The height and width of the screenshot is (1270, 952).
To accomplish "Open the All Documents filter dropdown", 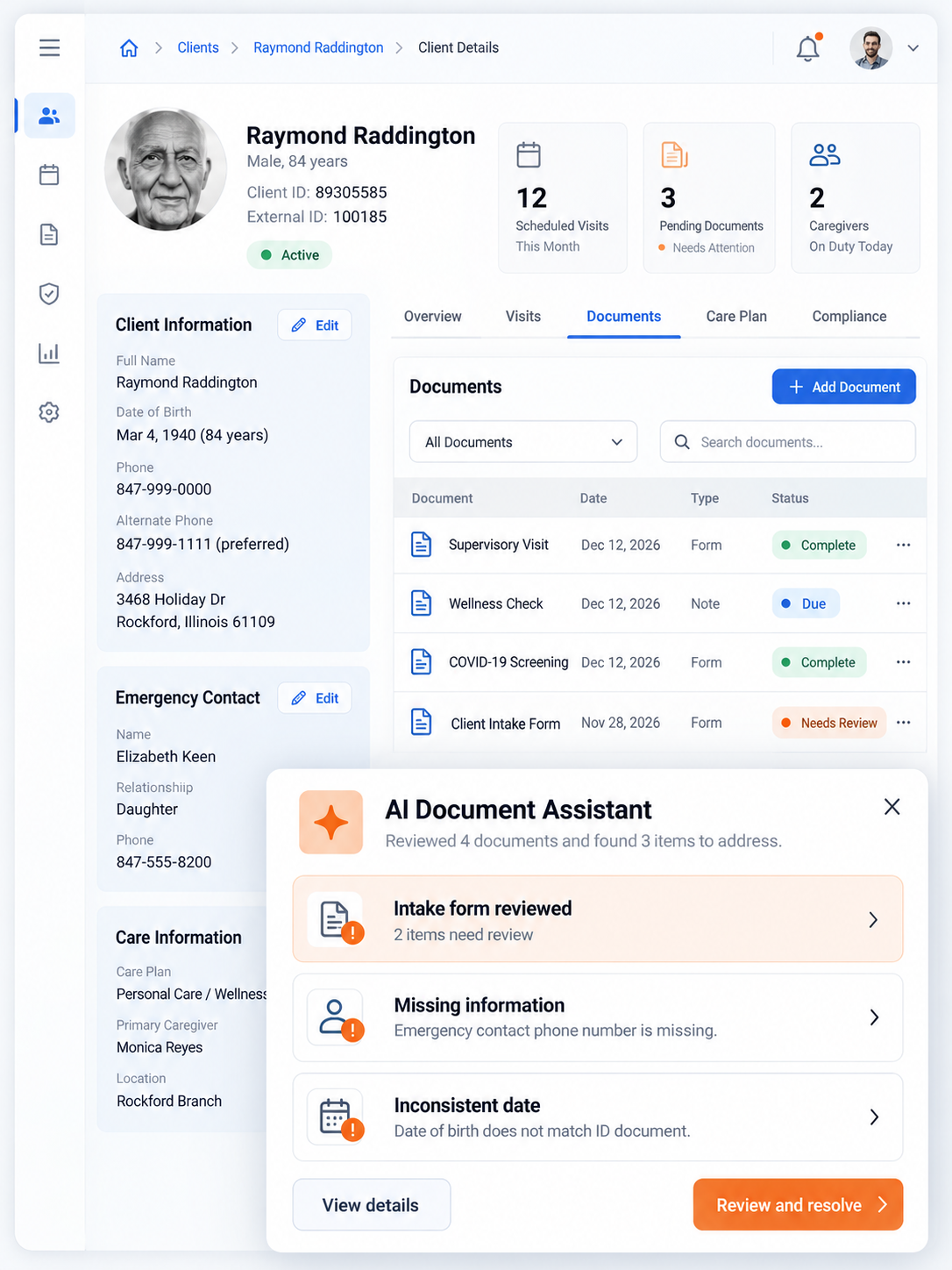I will 523,442.
